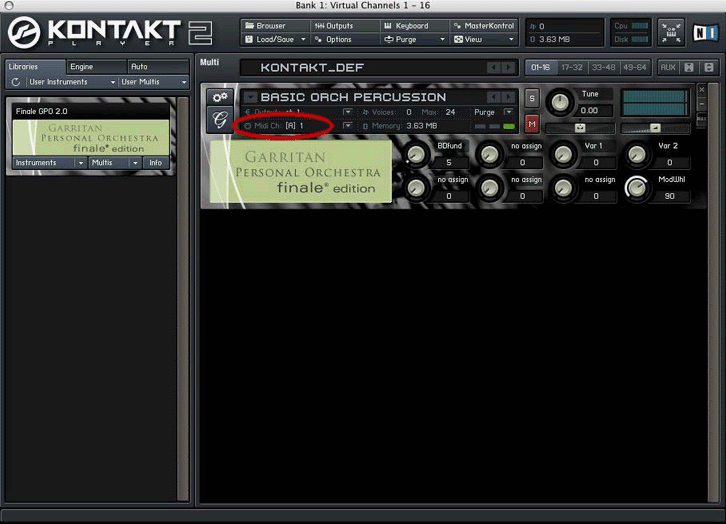This screenshot has height=524, width=726.
Task: Click the library browser vertical scrollbar
Action: (x=183, y=299)
